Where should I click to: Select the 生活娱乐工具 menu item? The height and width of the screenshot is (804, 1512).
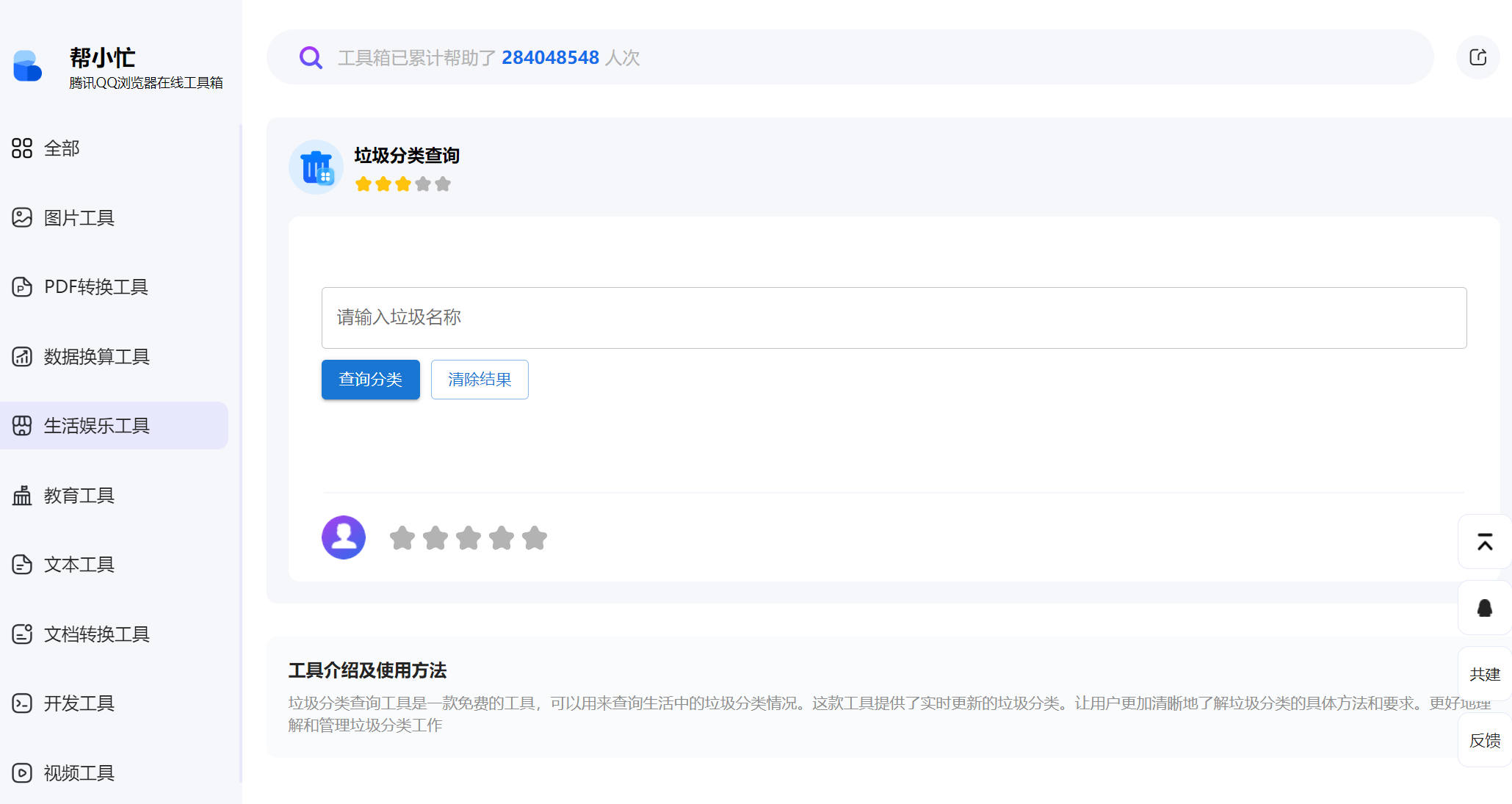95,425
